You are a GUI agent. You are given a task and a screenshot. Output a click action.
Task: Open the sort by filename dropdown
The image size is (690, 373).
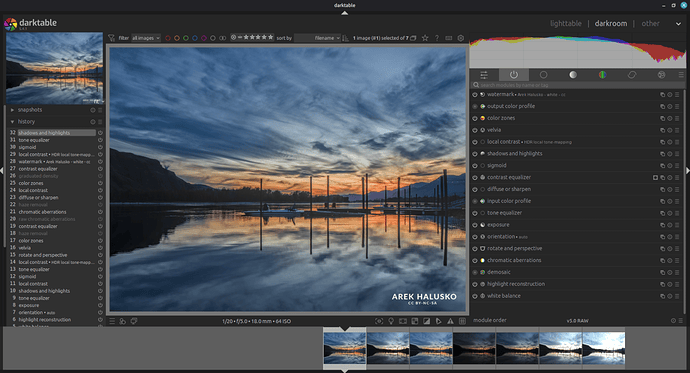pyautogui.click(x=317, y=38)
